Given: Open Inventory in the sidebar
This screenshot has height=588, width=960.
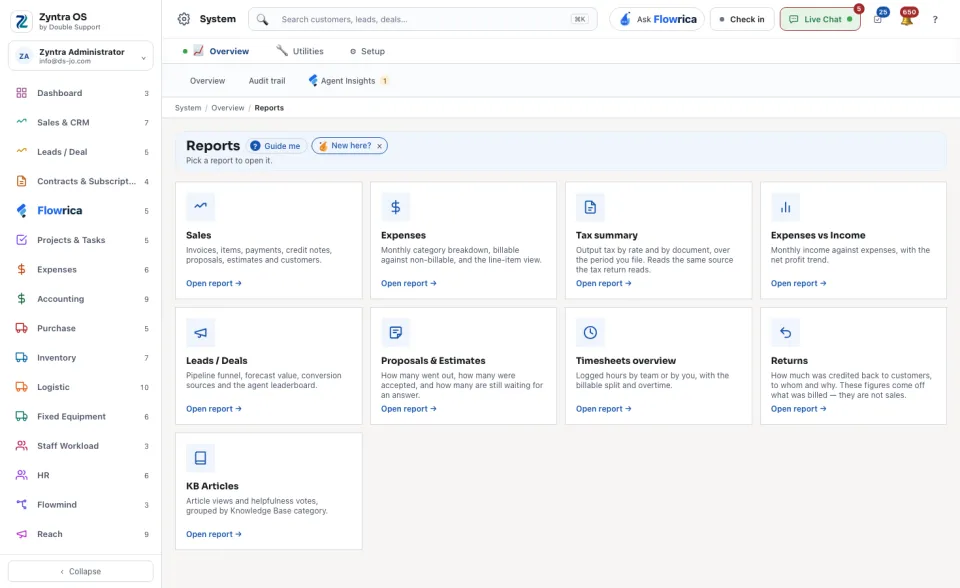Looking at the screenshot, I should click(x=81, y=358).
